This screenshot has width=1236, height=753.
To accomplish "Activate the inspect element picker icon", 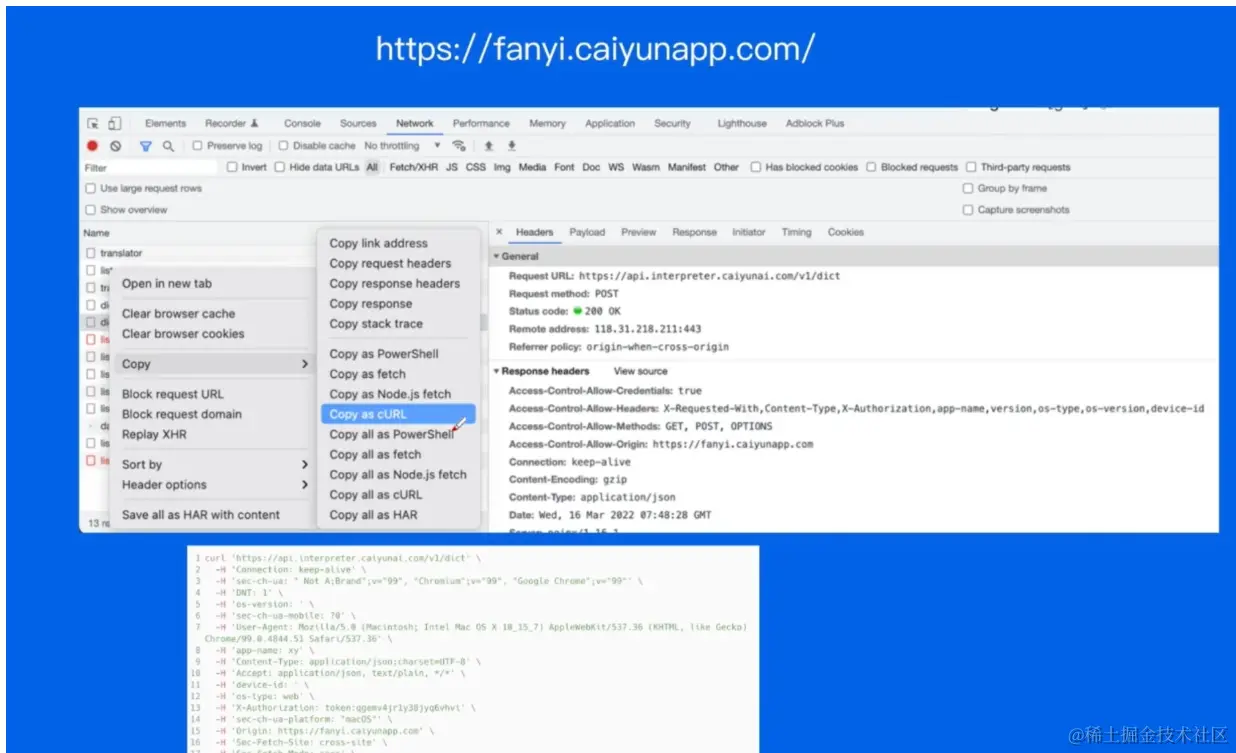I will point(93,124).
